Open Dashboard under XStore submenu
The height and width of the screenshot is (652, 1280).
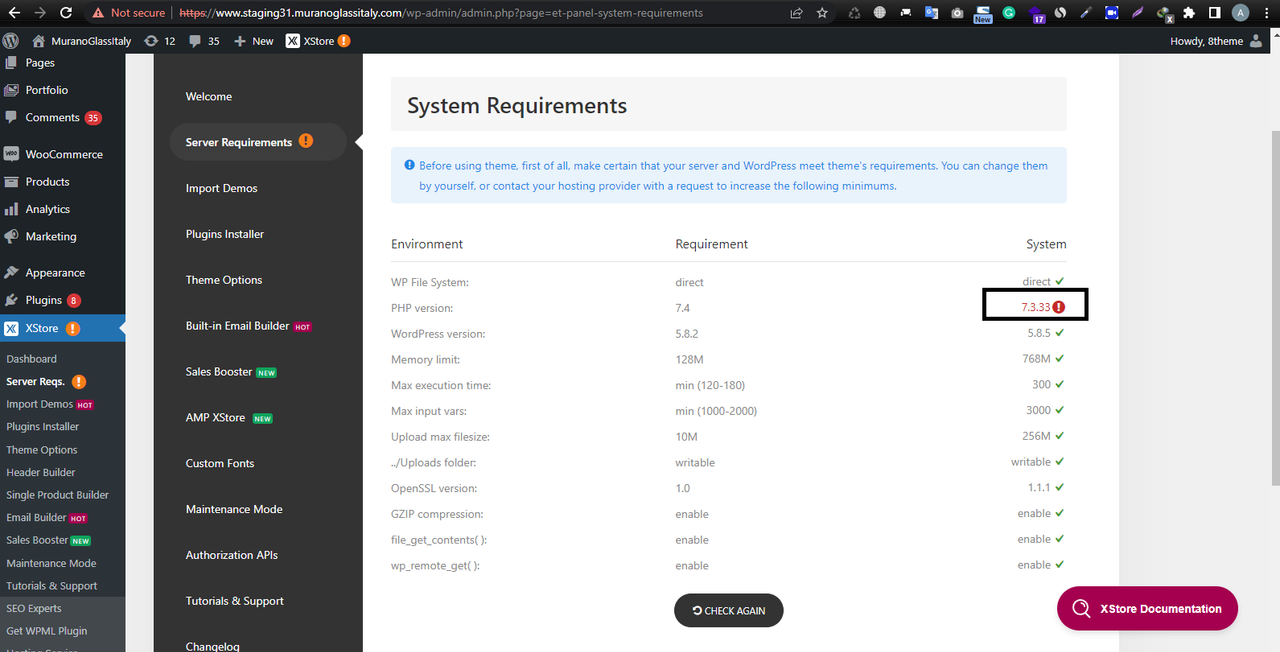point(32,359)
